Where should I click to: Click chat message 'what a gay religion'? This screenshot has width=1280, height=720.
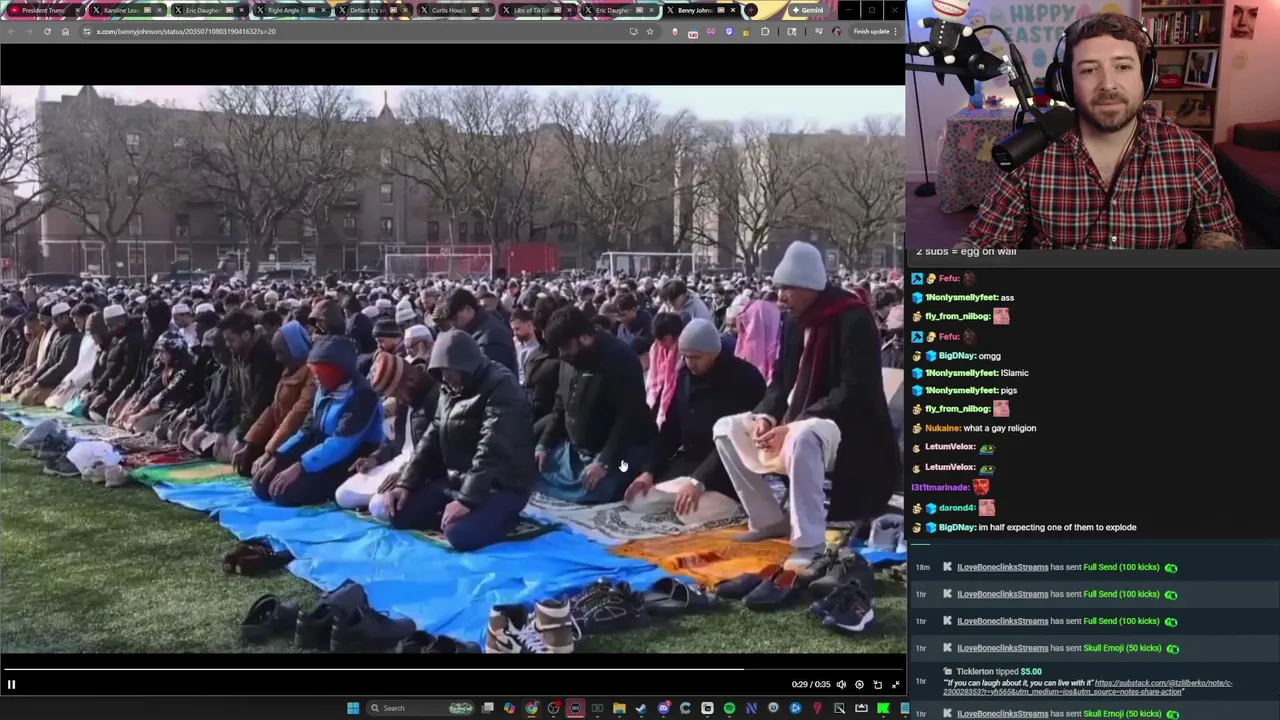click(1000, 428)
